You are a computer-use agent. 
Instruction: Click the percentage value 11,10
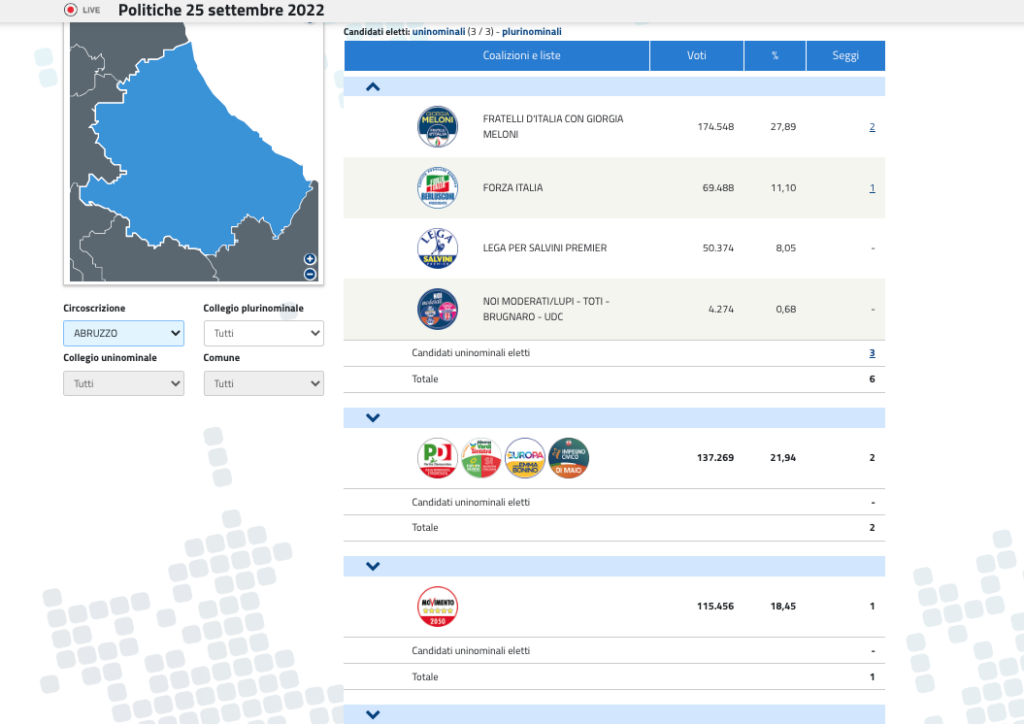[783, 187]
